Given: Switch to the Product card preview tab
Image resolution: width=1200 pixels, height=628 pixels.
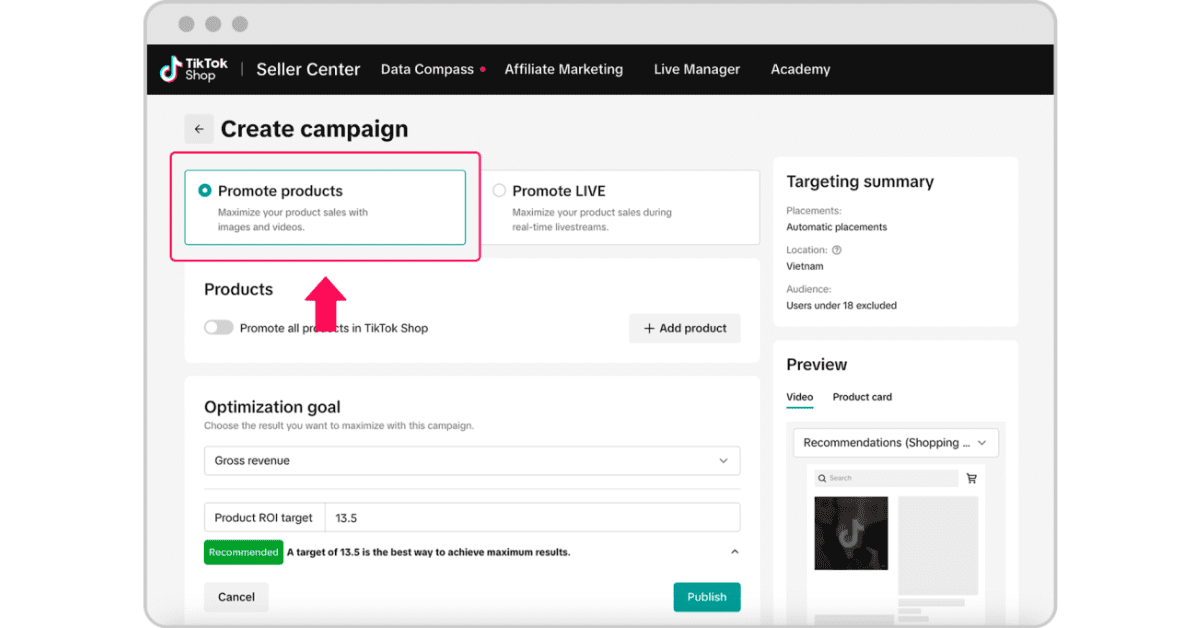Looking at the screenshot, I should tap(862, 397).
